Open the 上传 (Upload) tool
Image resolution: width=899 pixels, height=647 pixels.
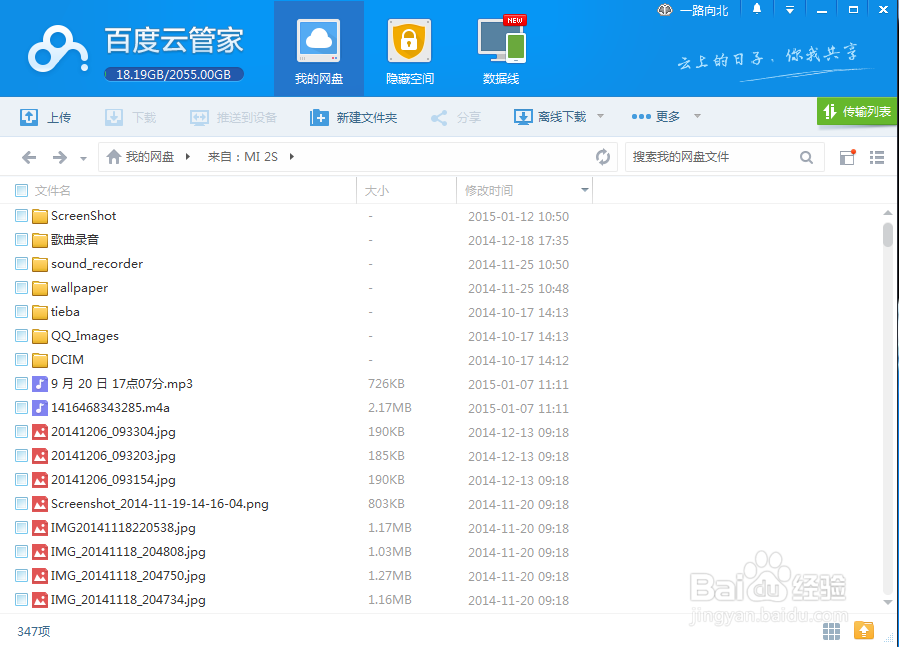46,116
